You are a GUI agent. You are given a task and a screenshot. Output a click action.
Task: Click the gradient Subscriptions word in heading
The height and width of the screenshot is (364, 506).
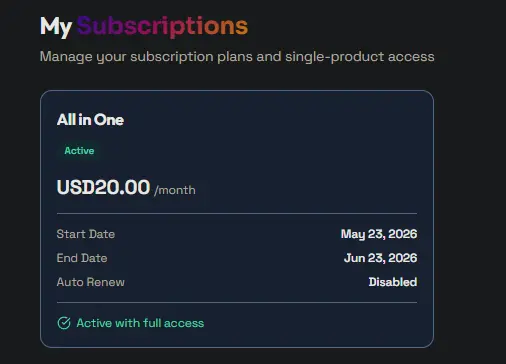point(163,26)
